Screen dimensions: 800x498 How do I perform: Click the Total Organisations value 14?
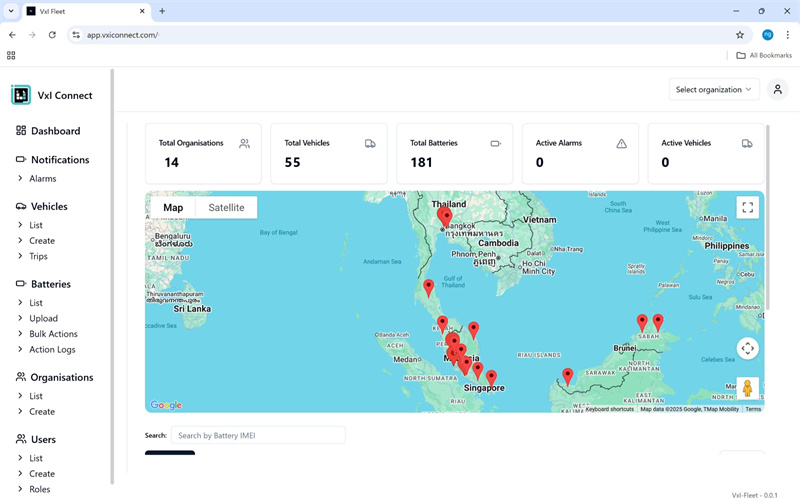coord(171,162)
